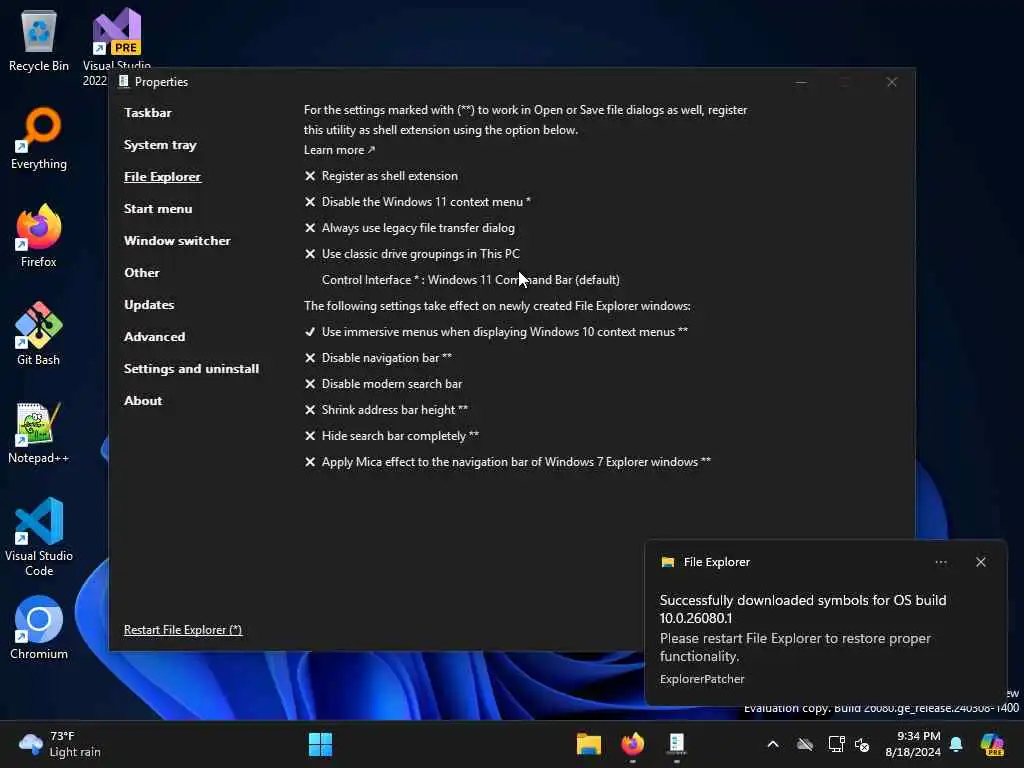The width and height of the screenshot is (1024, 768).
Task: Open notification options three-dot menu
Action: (940, 562)
